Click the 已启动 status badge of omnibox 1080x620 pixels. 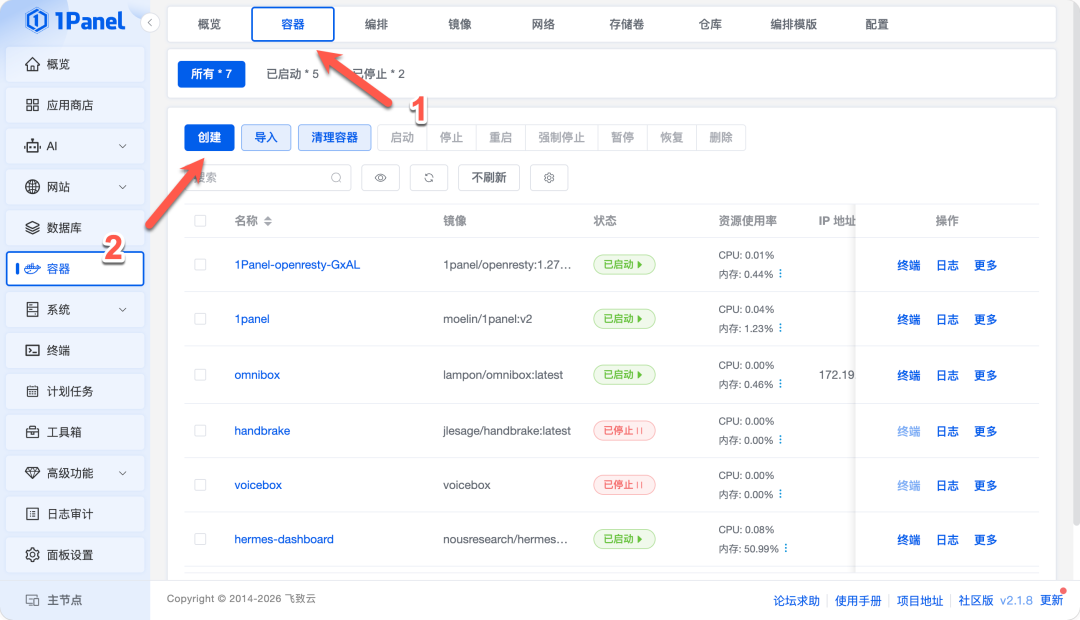624,375
